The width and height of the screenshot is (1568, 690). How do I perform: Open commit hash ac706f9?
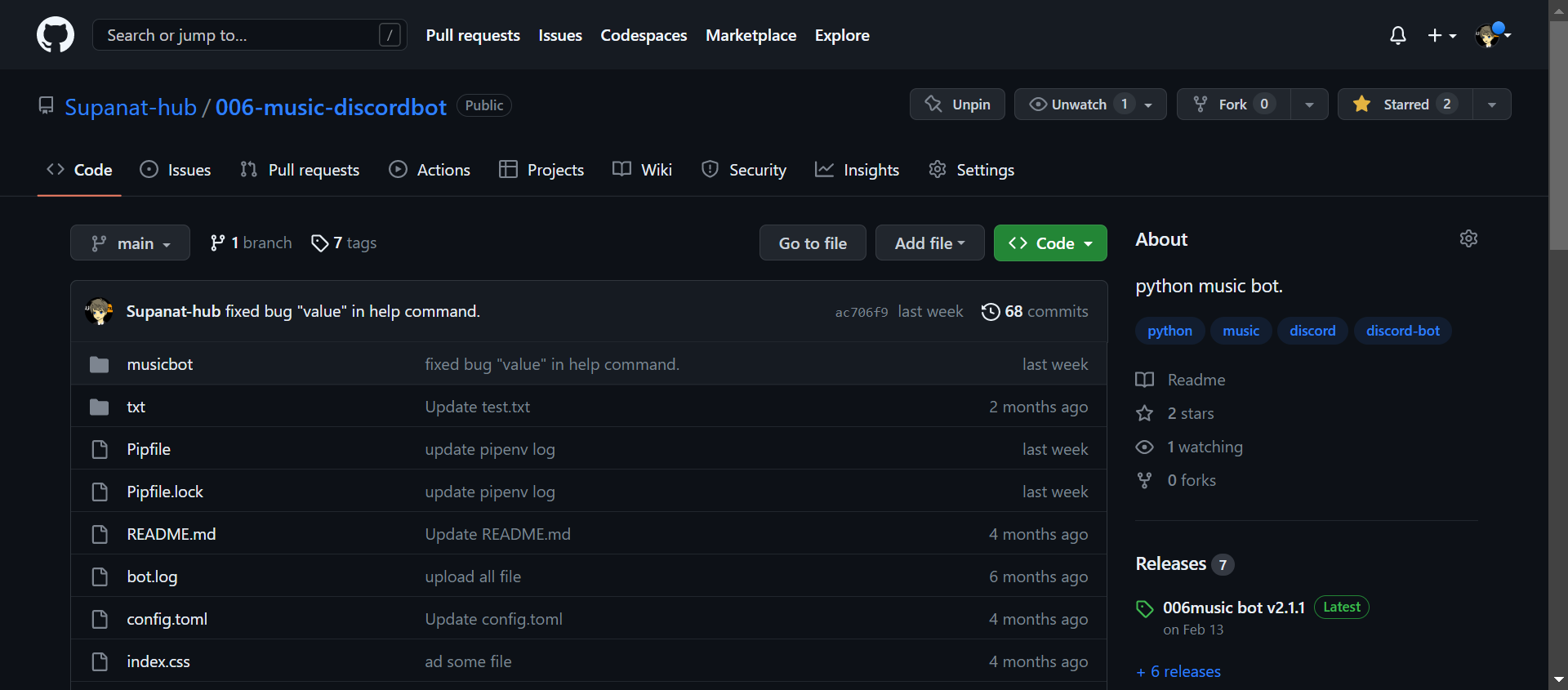[861, 312]
